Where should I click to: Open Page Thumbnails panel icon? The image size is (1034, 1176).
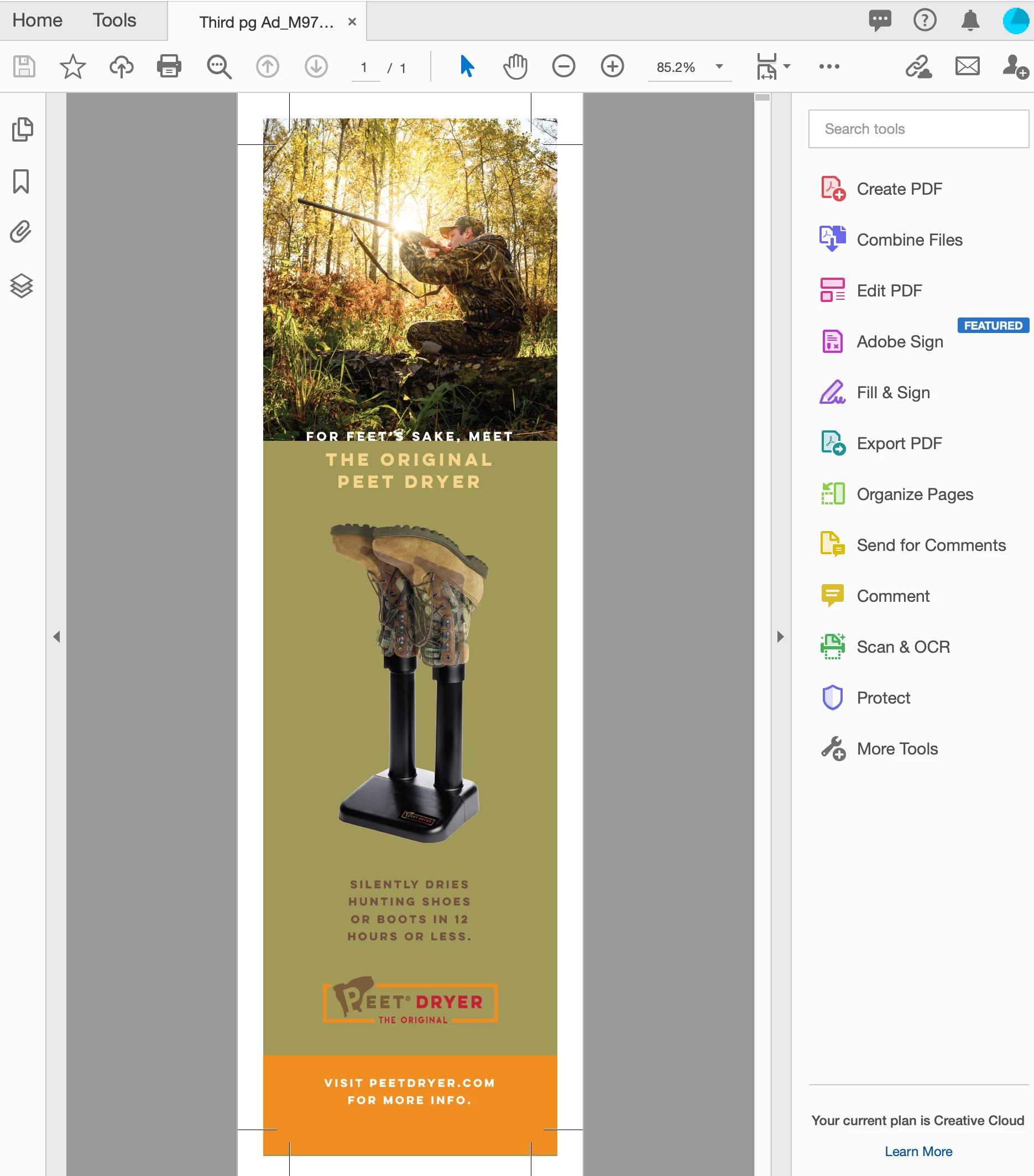(22, 130)
